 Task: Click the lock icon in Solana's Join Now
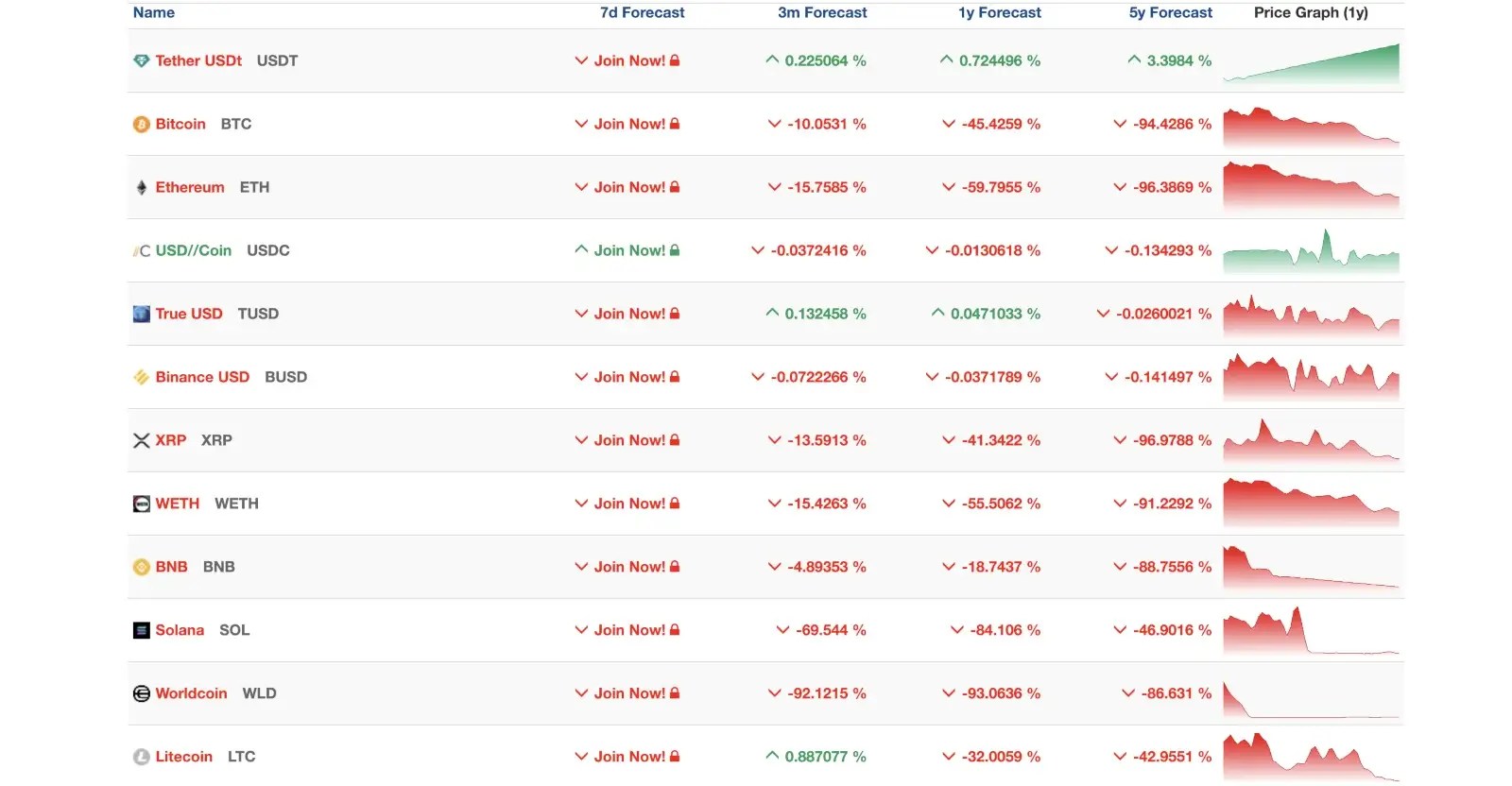click(x=675, y=630)
